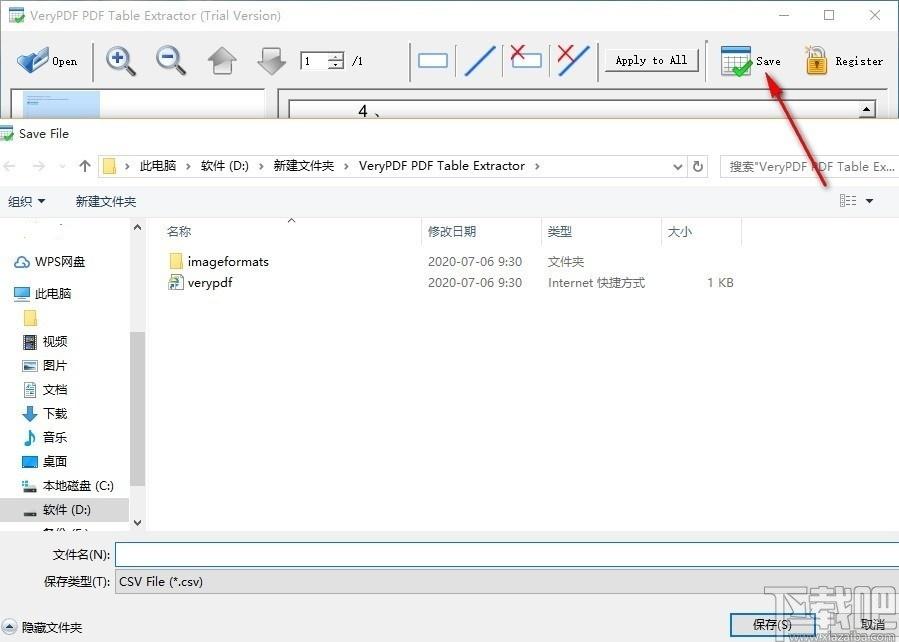This screenshot has width=899, height=642.
Task: Select 本地磁盘 (C:) in sidebar
Action: point(68,486)
